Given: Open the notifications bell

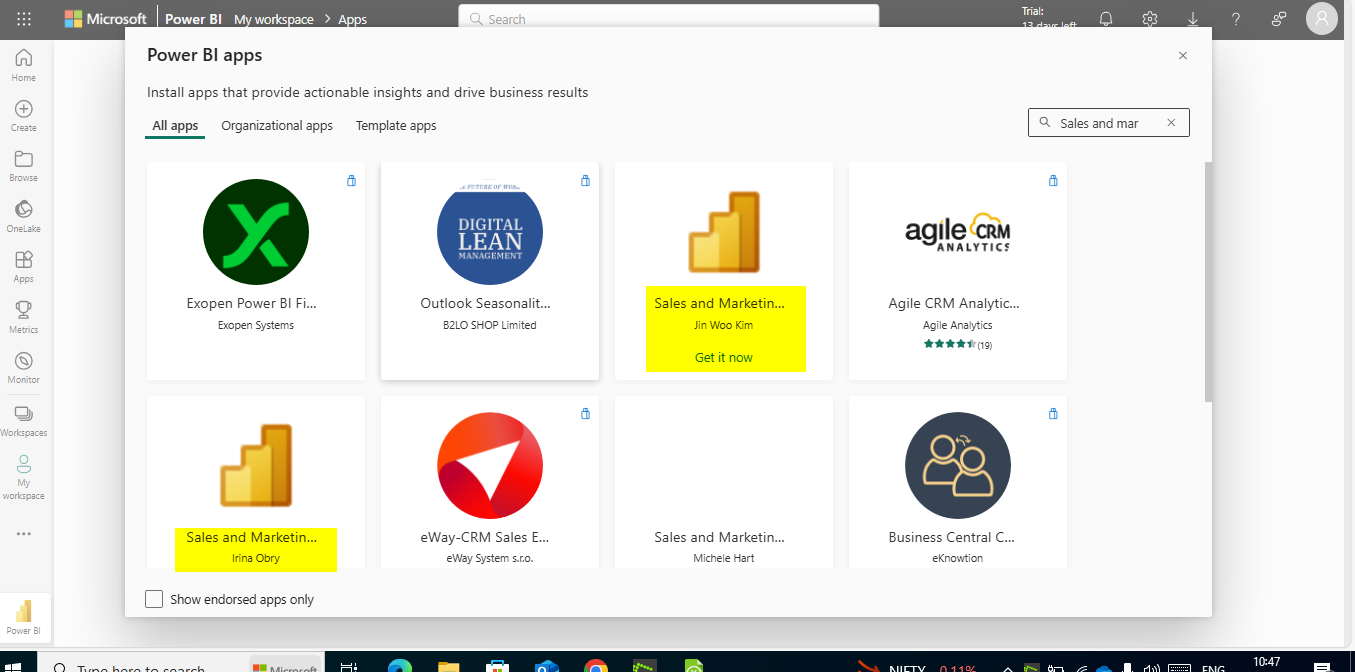Looking at the screenshot, I should (x=1106, y=19).
